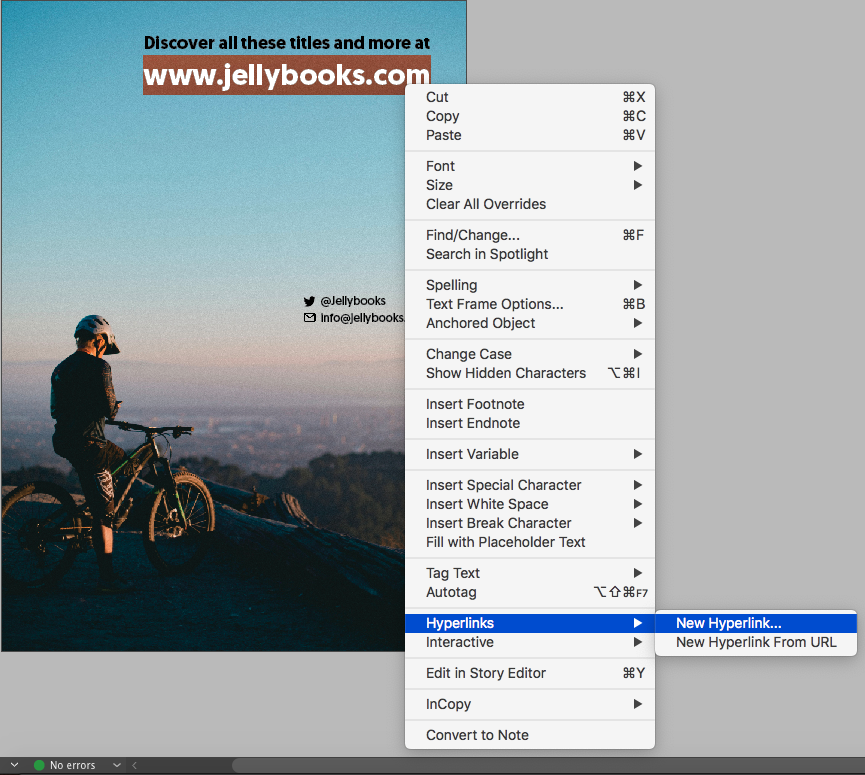Image resolution: width=865 pixels, height=775 pixels.
Task: Open the page dropdown chevron at far left of status bar
Action: (14, 765)
